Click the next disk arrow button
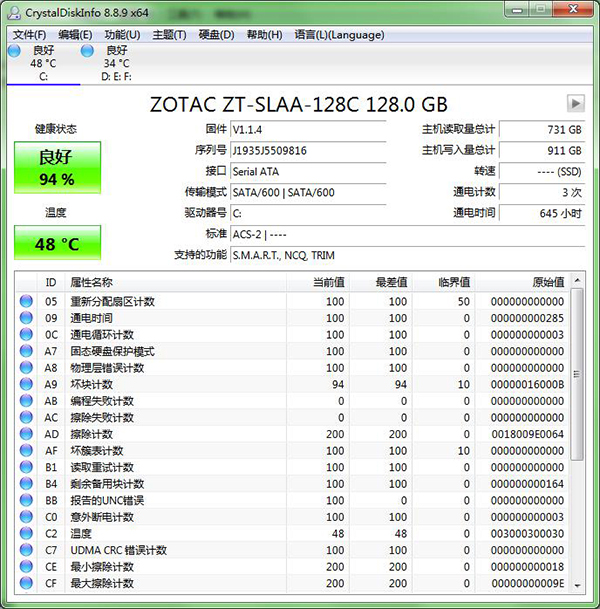Image resolution: width=600 pixels, height=609 pixels. coord(576,103)
